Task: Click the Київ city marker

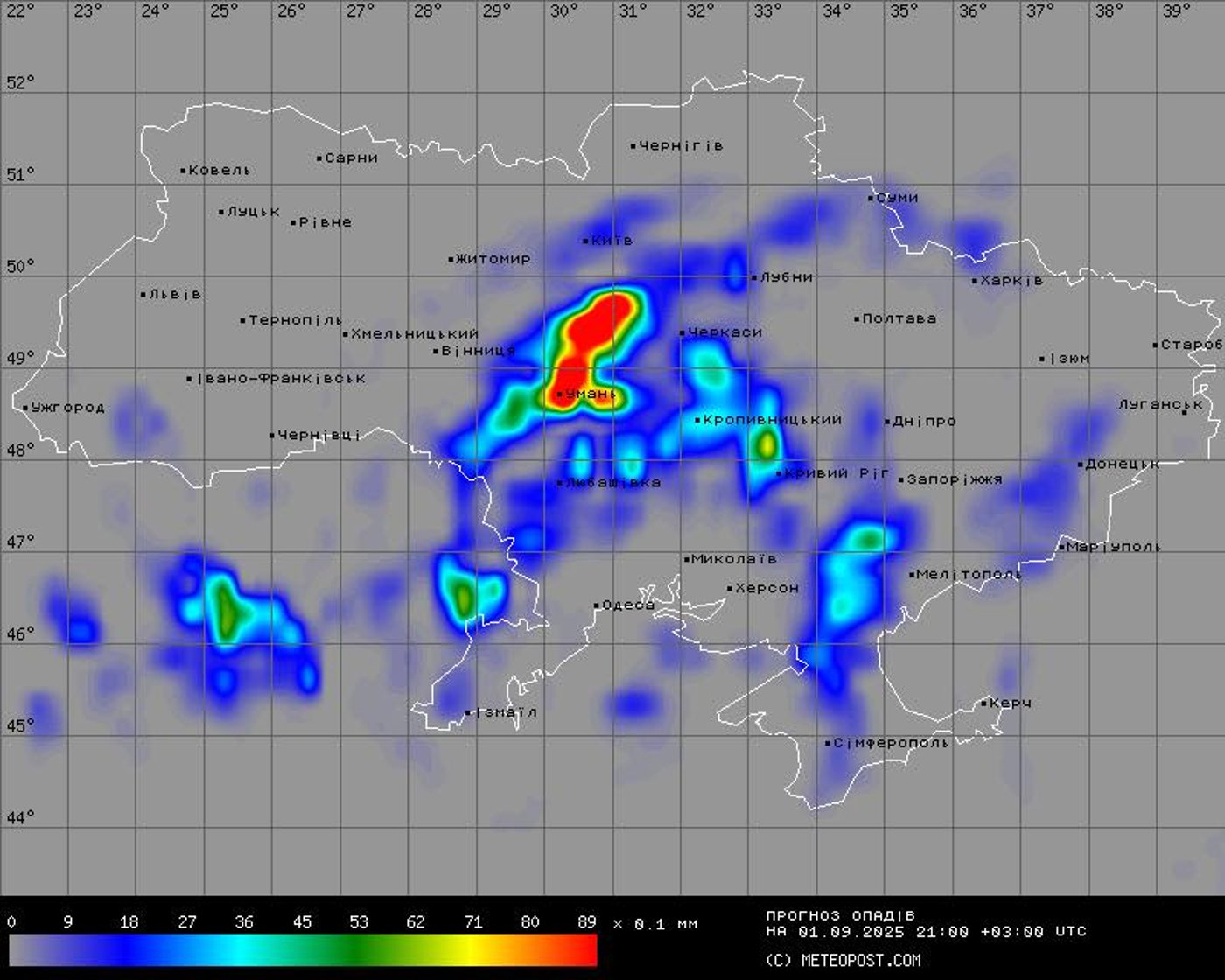Action: [586, 241]
